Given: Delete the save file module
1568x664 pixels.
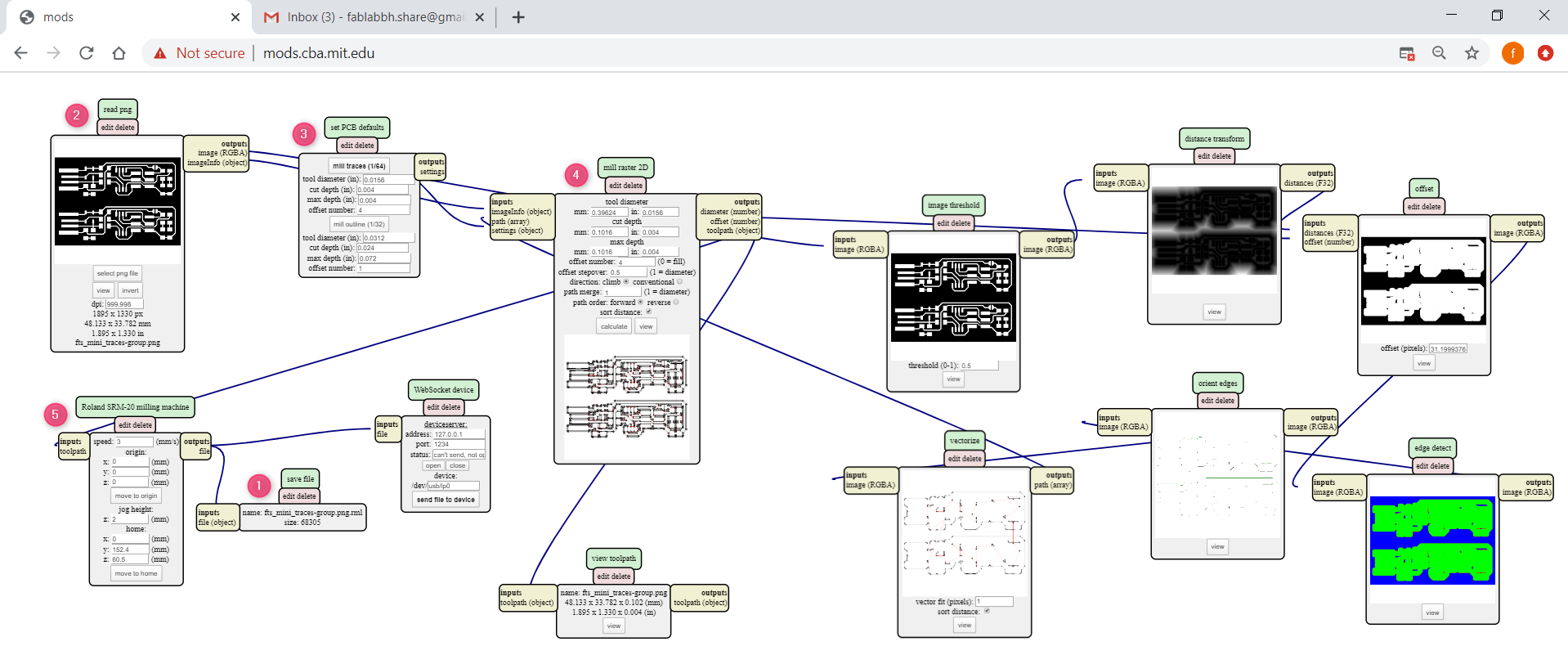Looking at the screenshot, I should coord(307,496).
